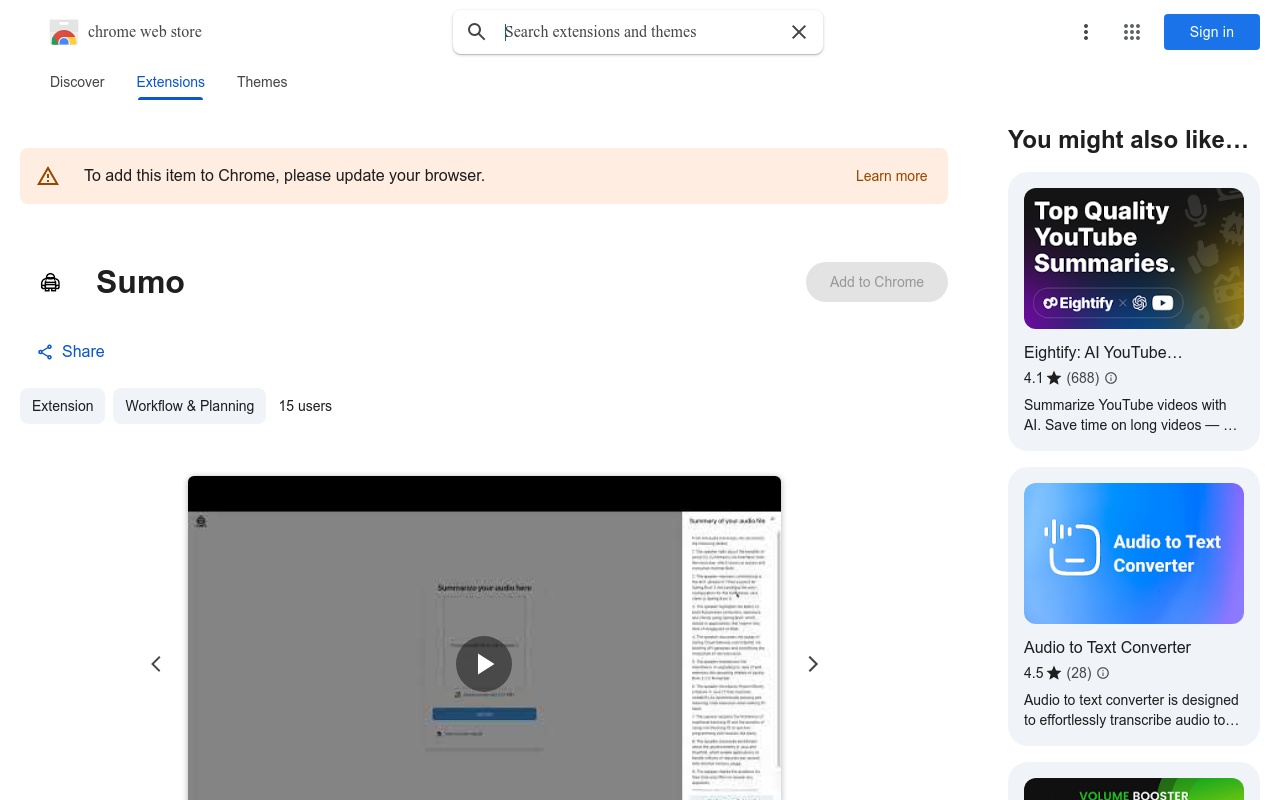Click the Share link
Image resolution: width=1280 pixels, height=800 pixels.
[x=71, y=351]
